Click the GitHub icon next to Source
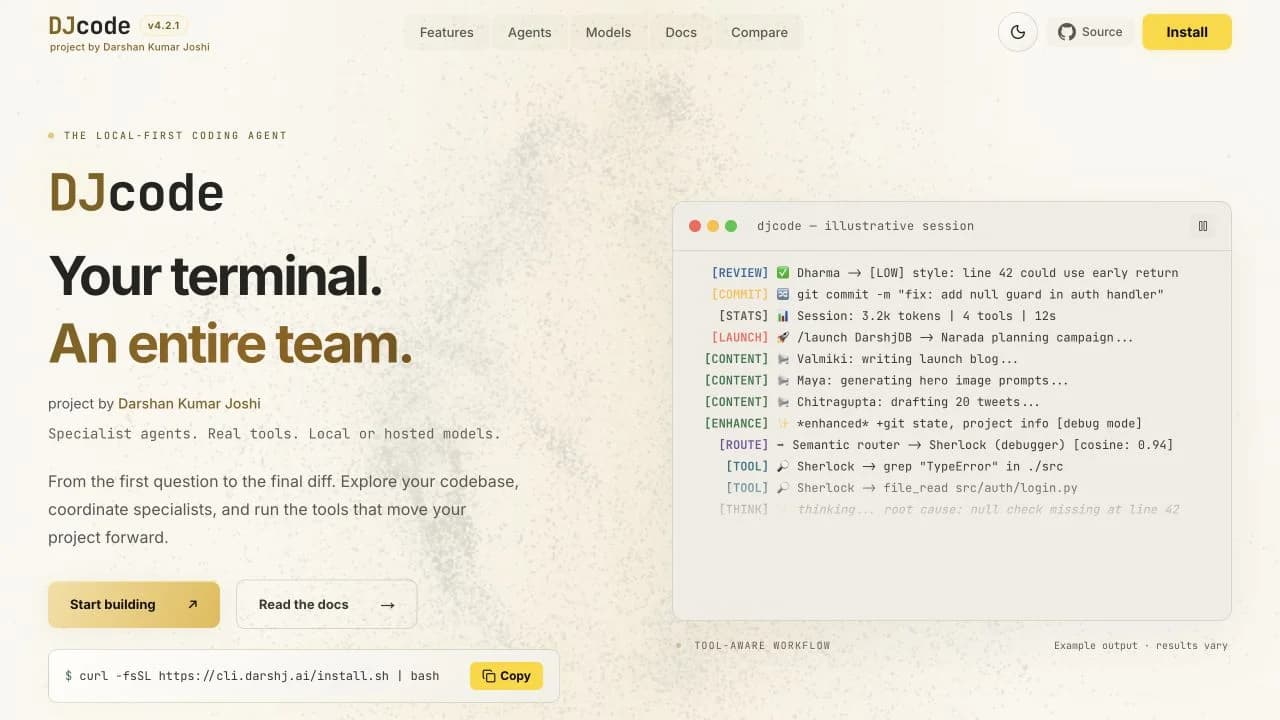This screenshot has width=1280, height=720. pos(1066,32)
